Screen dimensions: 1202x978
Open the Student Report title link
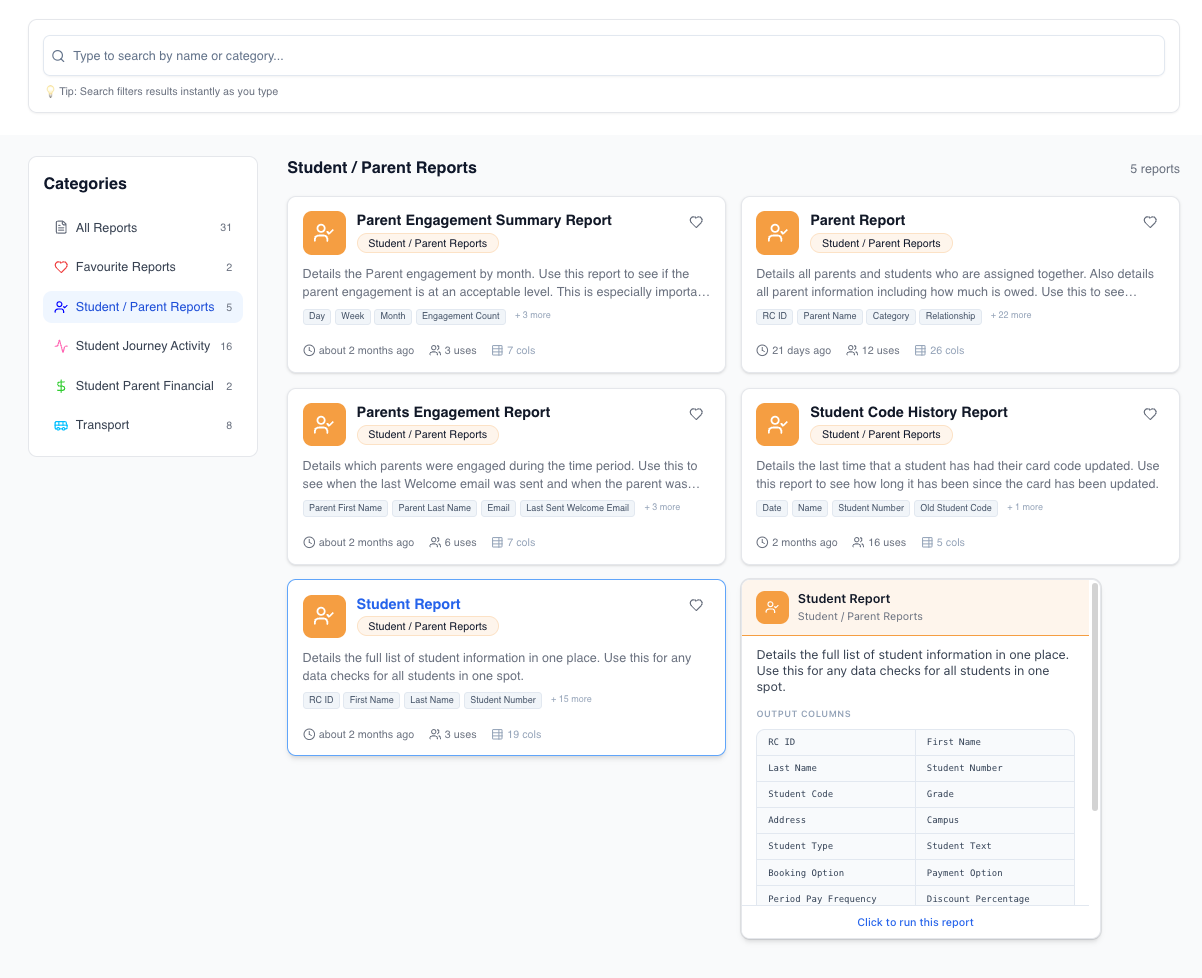[408, 604]
